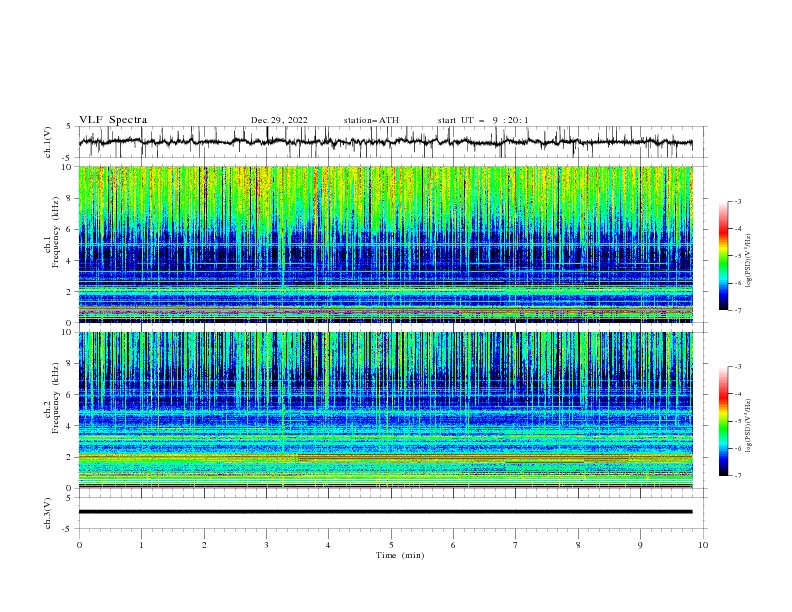Click the ch.3 flat black trace
792x612 pixels.
click(385, 512)
